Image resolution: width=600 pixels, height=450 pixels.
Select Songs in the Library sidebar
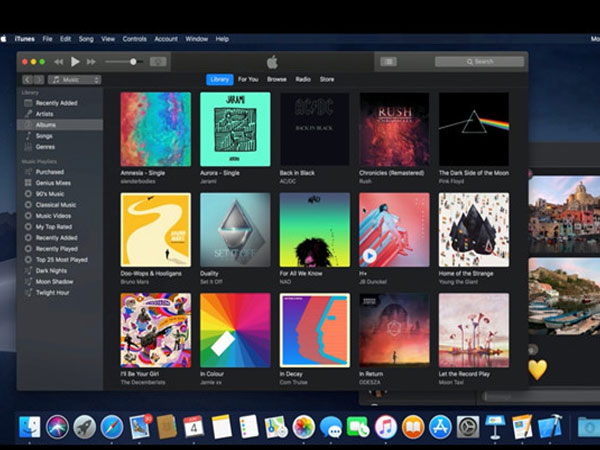pos(46,135)
